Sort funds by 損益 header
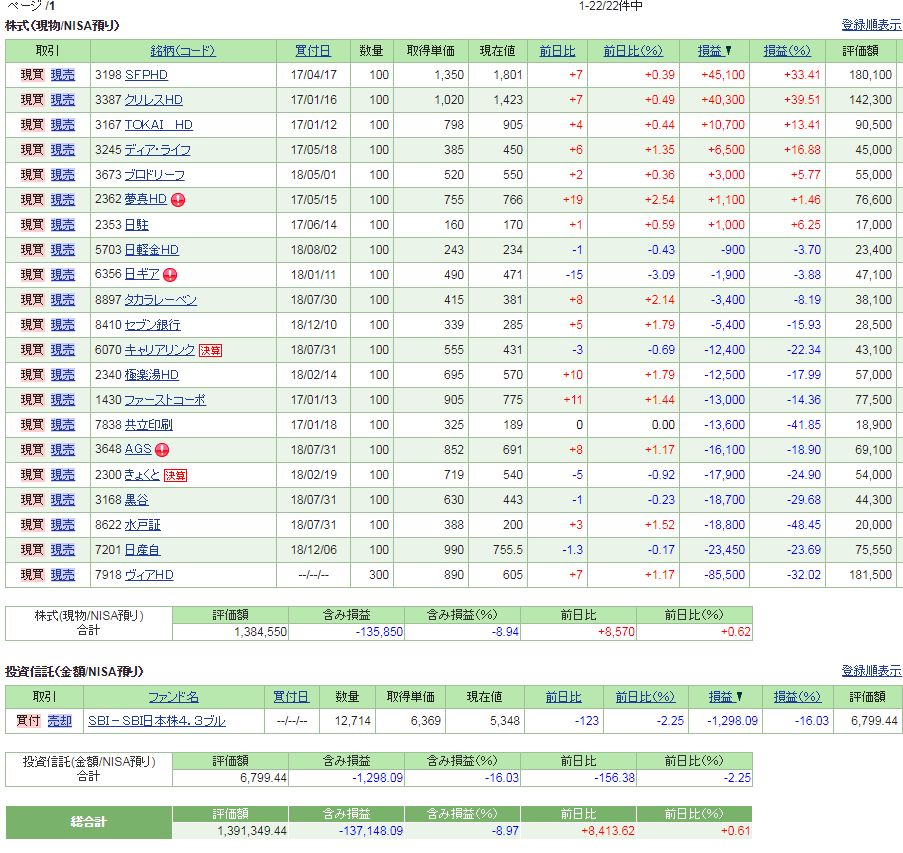Image resolution: width=903 pixels, height=853 pixels. point(725,697)
